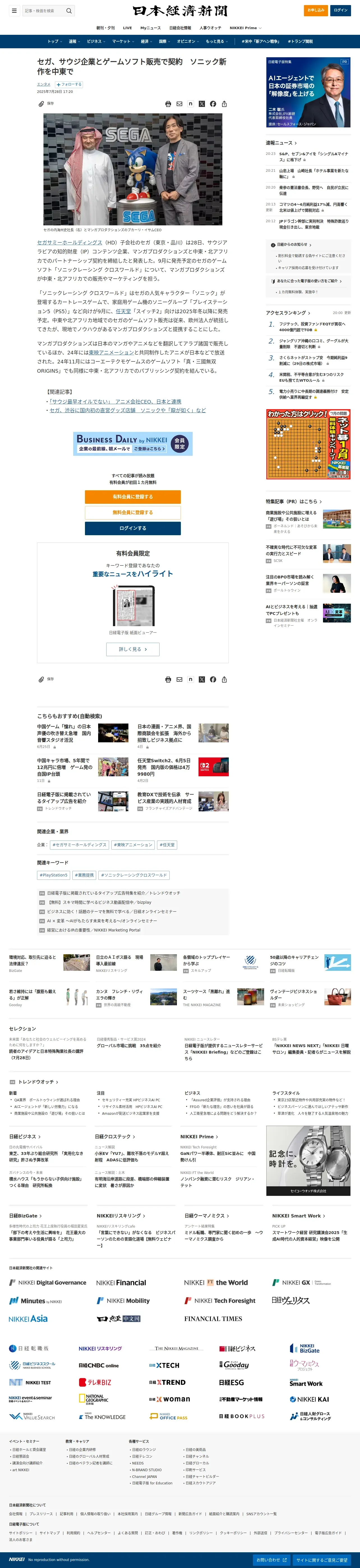This screenshot has width=360, height=1568.
Task: Share to note using the icon beneath the headline
Action: 190,104
